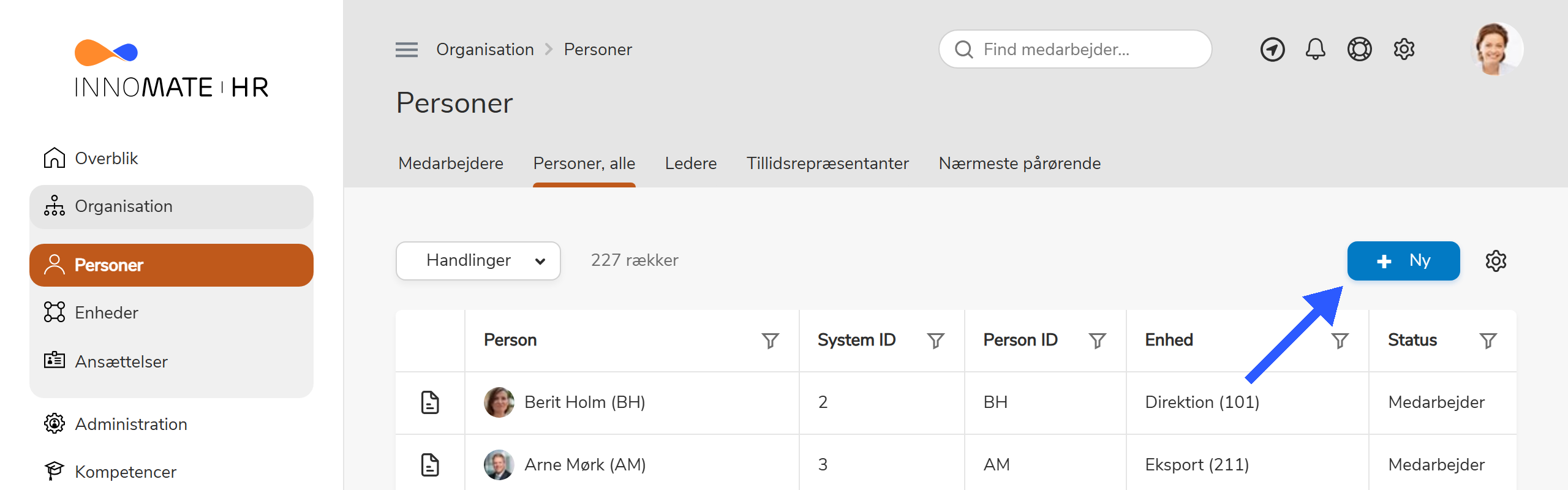Open the document icon next to Berit Holm
The width and height of the screenshot is (1568, 490).
431,402
